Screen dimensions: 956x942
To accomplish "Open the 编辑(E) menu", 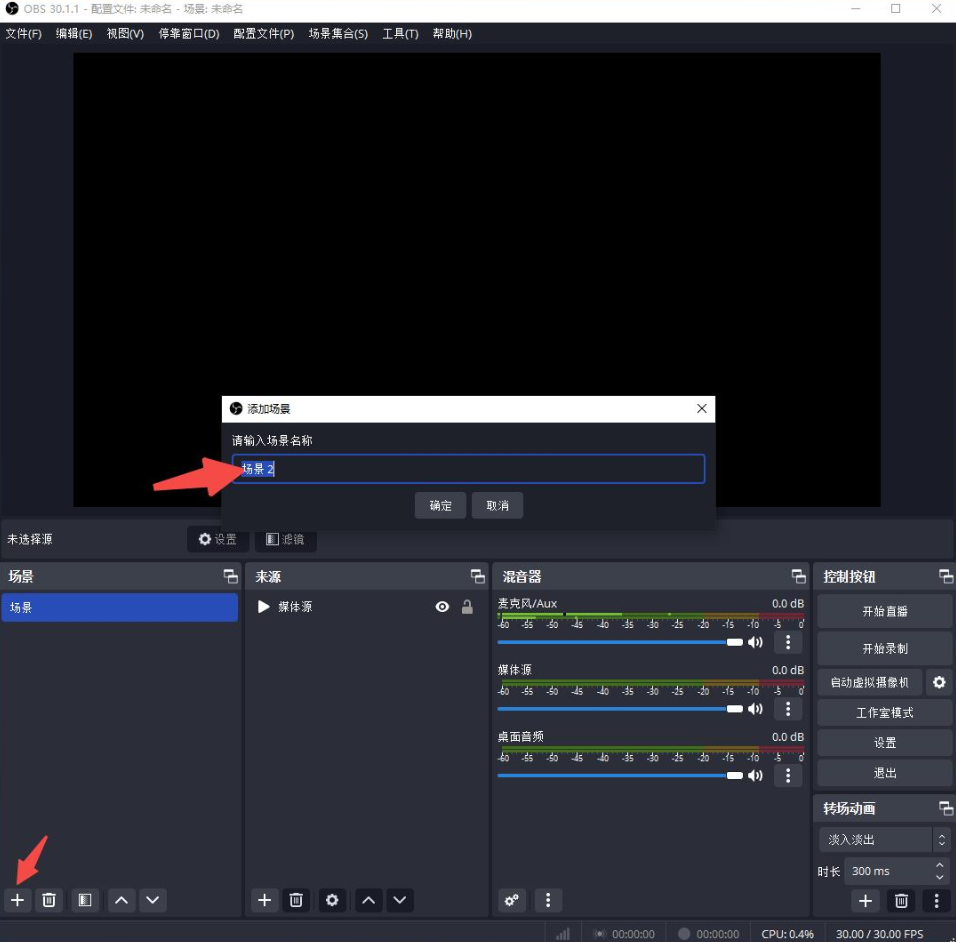I will pyautogui.click(x=74, y=34).
